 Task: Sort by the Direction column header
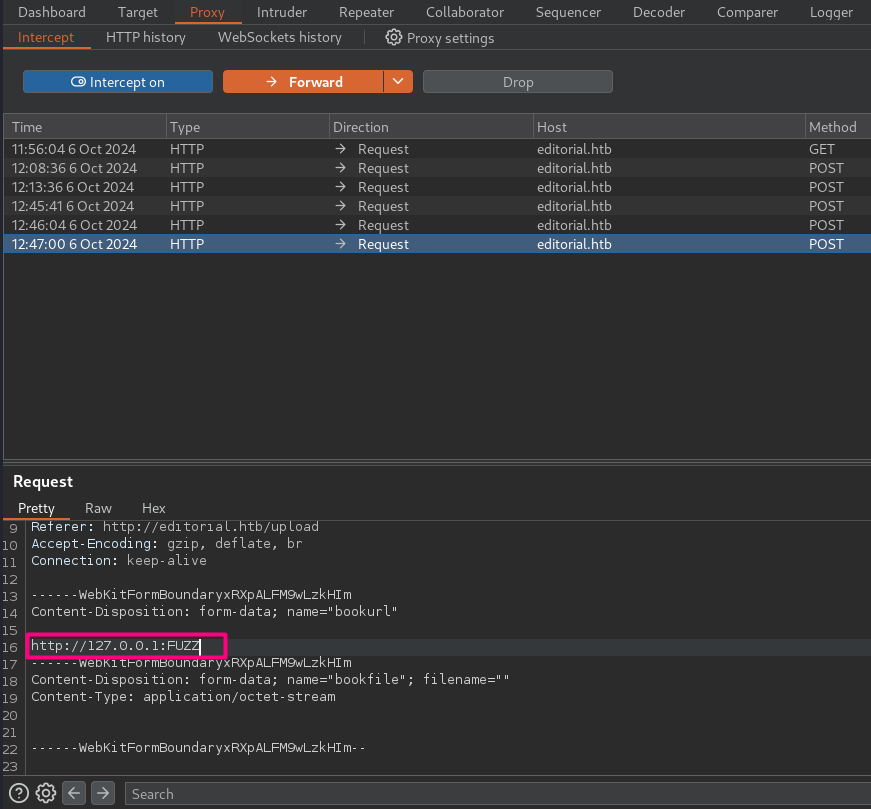click(x=431, y=127)
